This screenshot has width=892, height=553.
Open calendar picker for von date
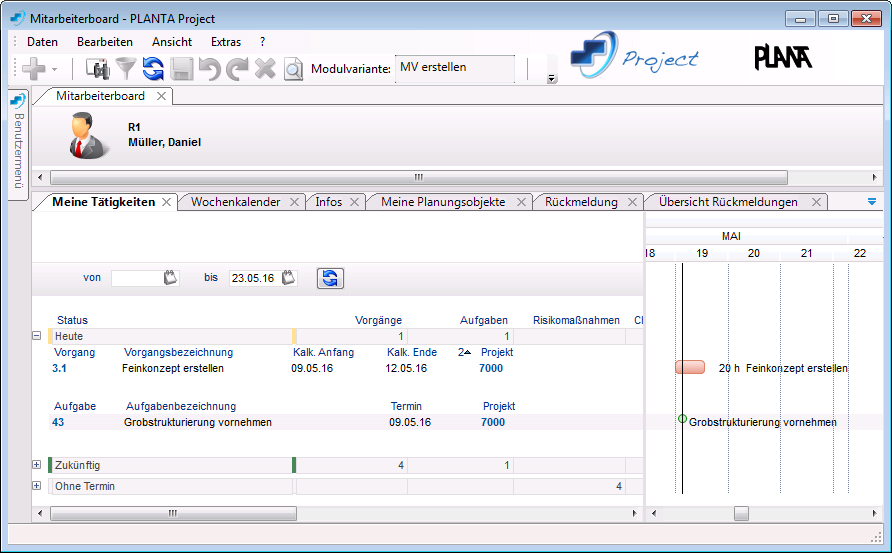pos(171,278)
